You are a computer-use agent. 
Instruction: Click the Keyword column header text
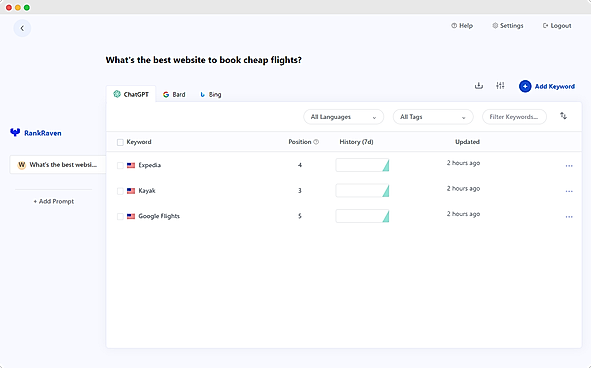coord(139,142)
